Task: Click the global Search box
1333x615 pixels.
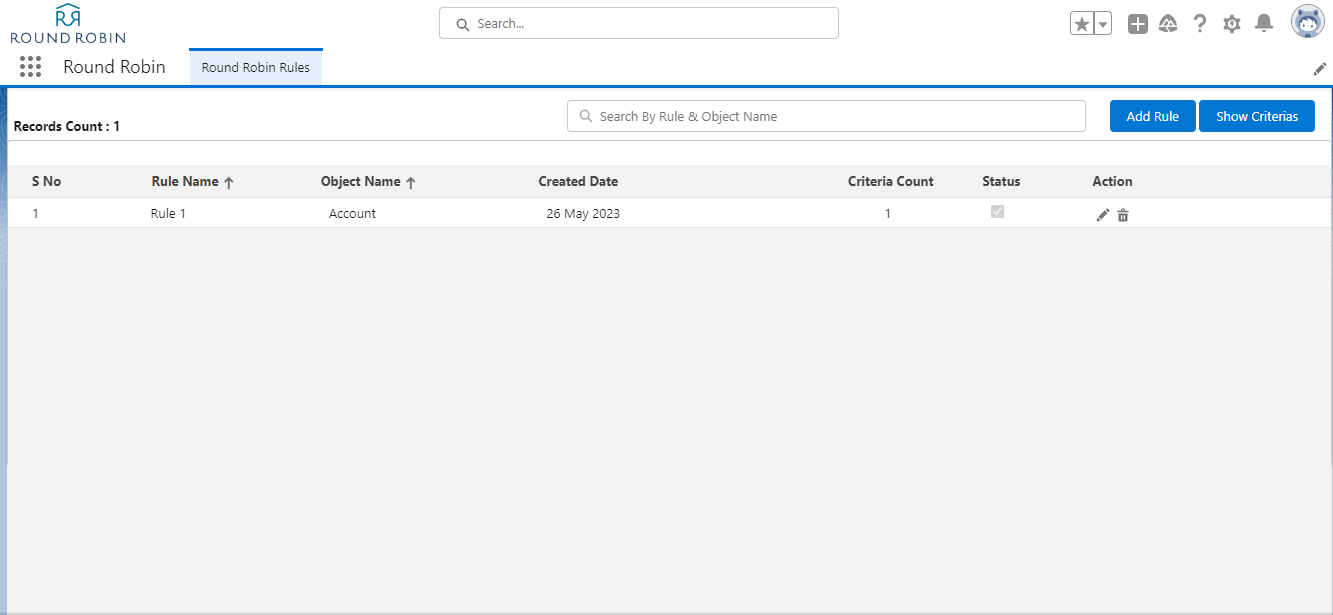Action: [638, 23]
